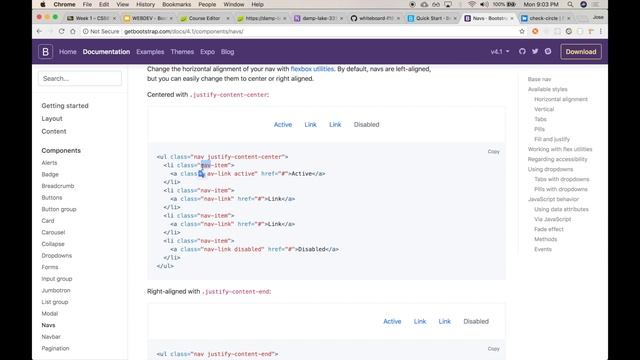Open the v4.1 version dropdown

(500, 52)
